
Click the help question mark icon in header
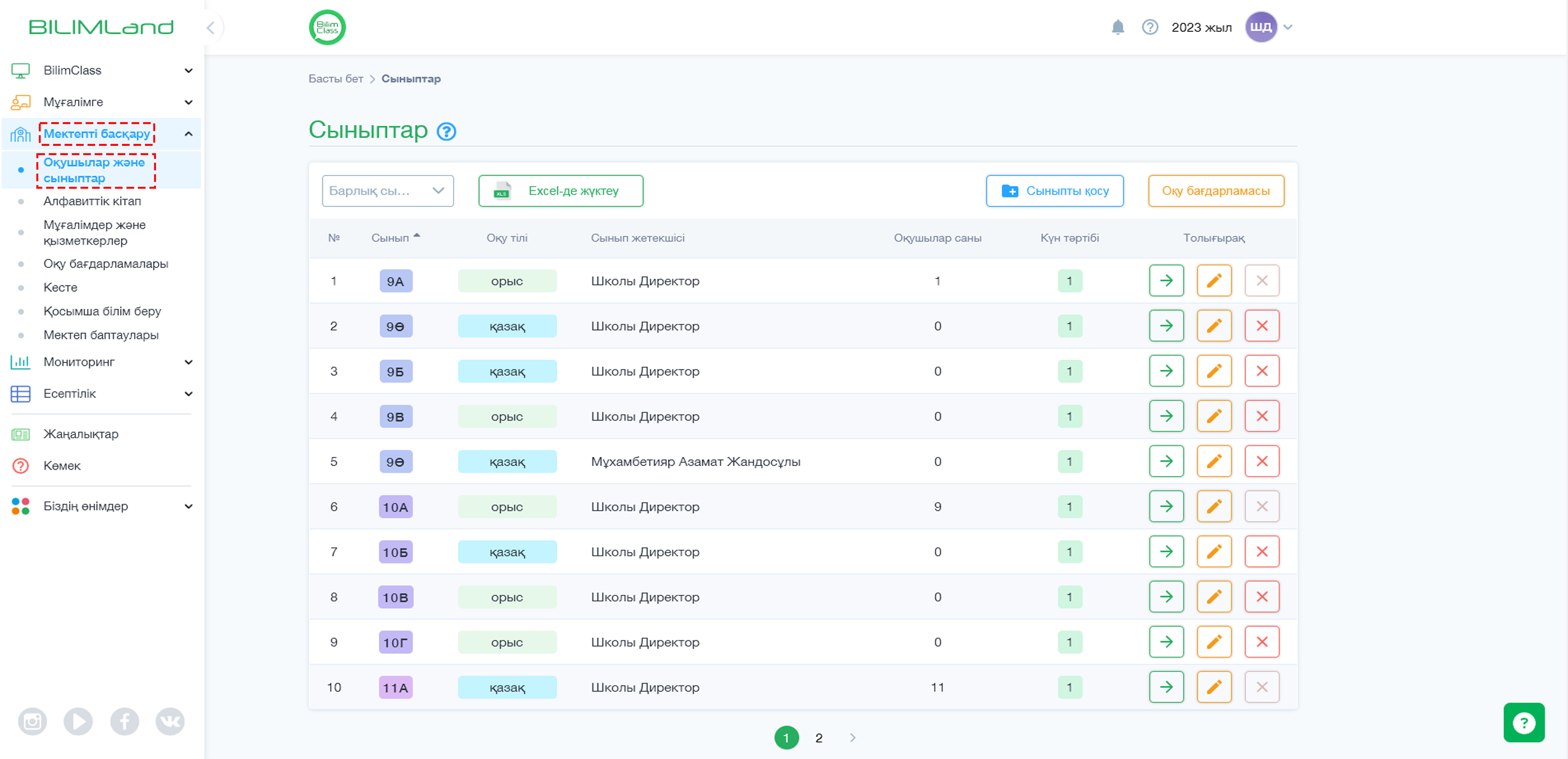1150,27
